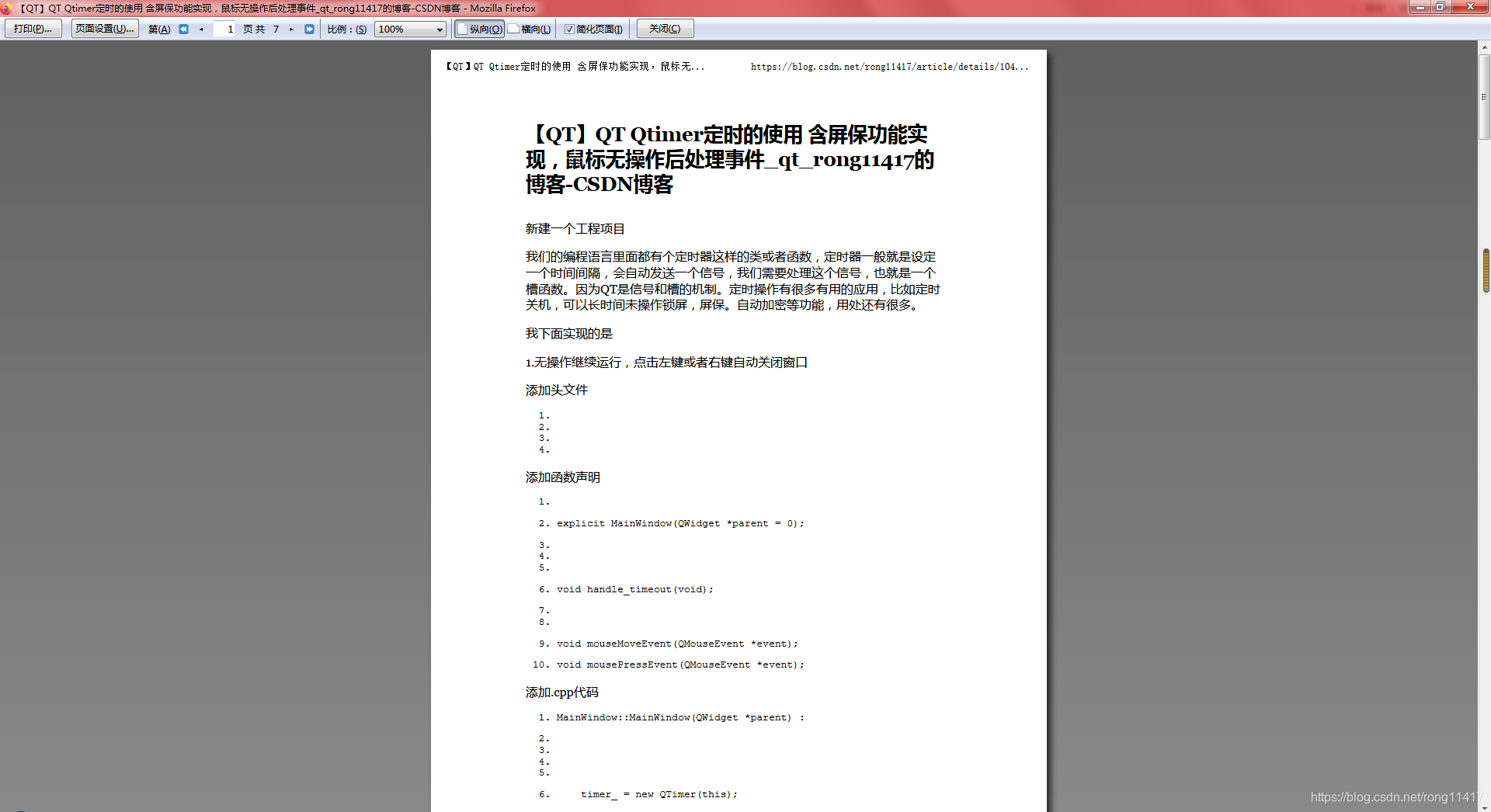Restore down the Firefox window

(1440, 7)
